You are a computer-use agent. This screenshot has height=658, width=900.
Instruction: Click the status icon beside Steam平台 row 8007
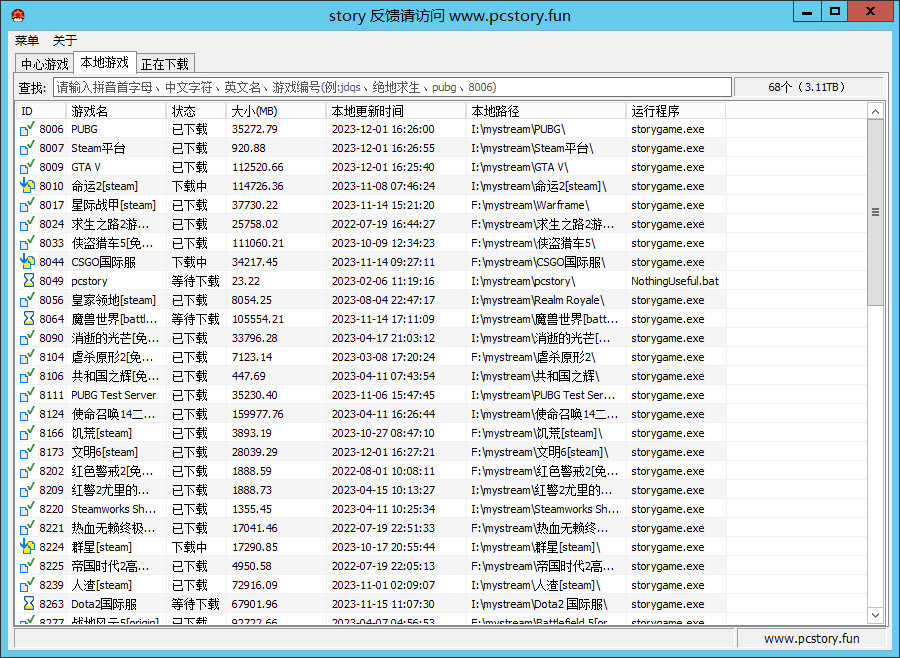tap(27, 148)
